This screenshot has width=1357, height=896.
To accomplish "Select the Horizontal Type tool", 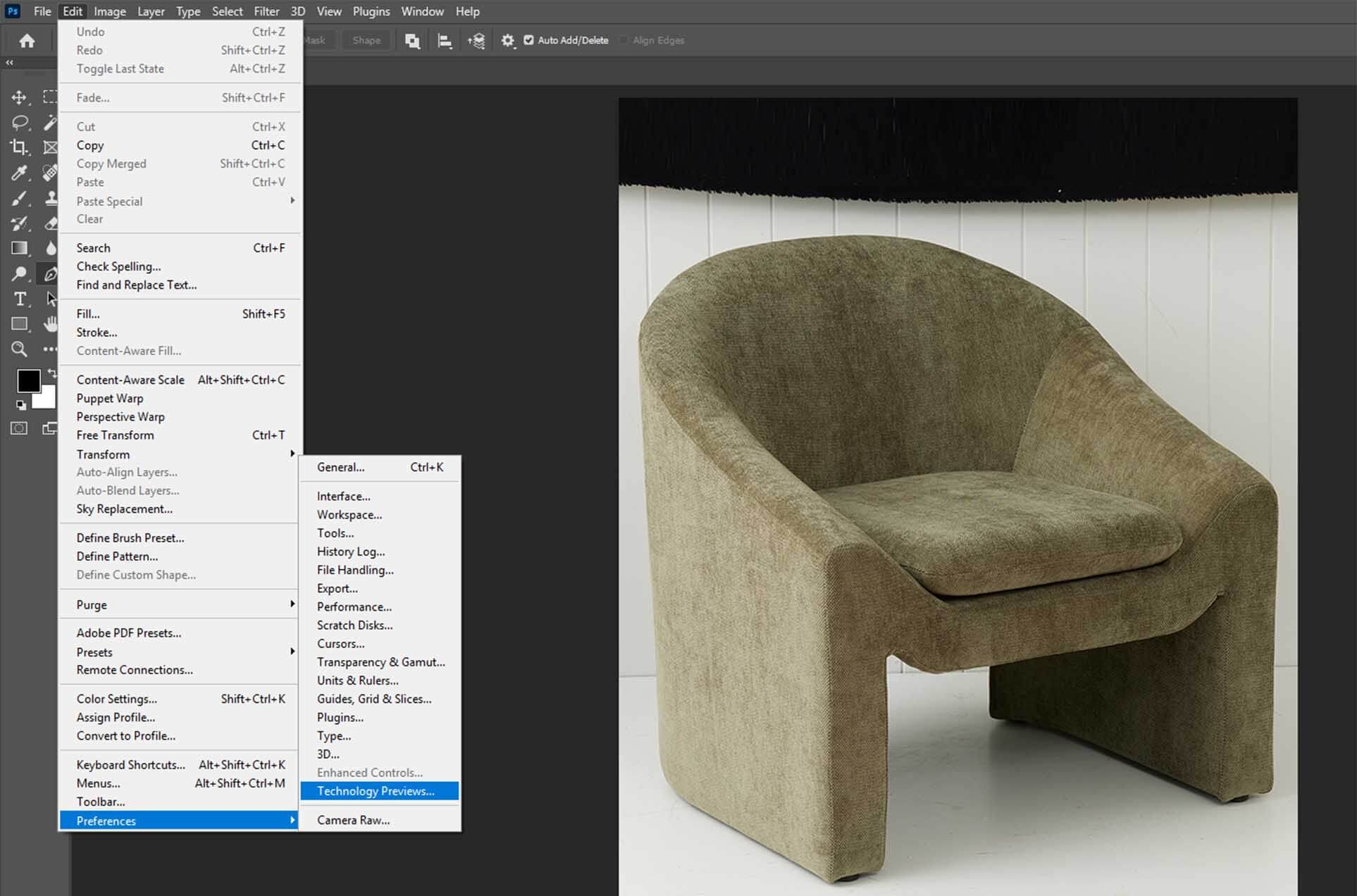I will coord(20,299).
